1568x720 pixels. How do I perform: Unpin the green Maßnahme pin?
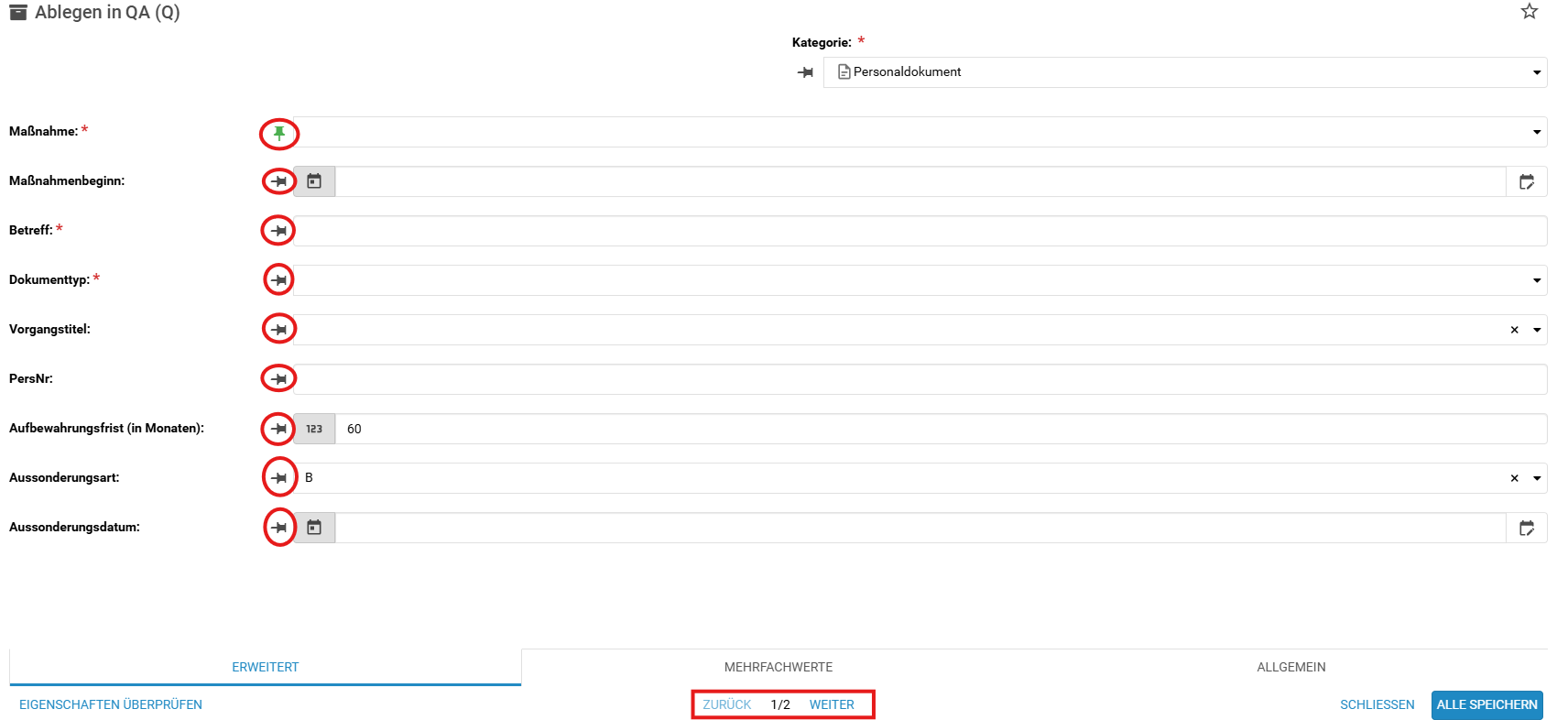click(x=279, y=134)
